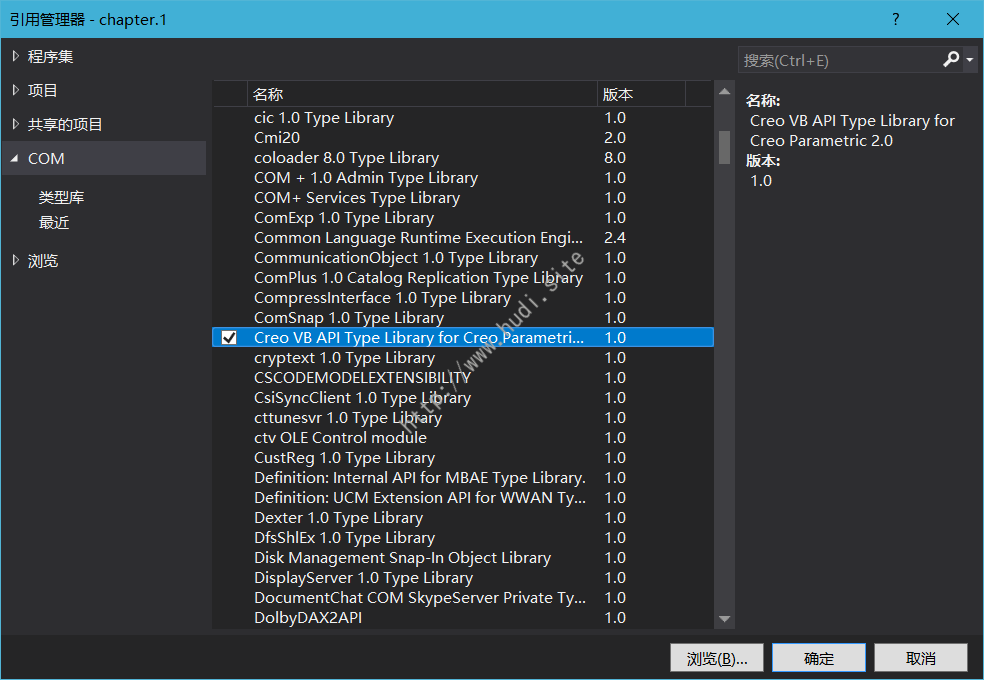The image size is (984, 680).
Task: Select ComSnap 1.0 Type Library row
Action: [463, 317]
